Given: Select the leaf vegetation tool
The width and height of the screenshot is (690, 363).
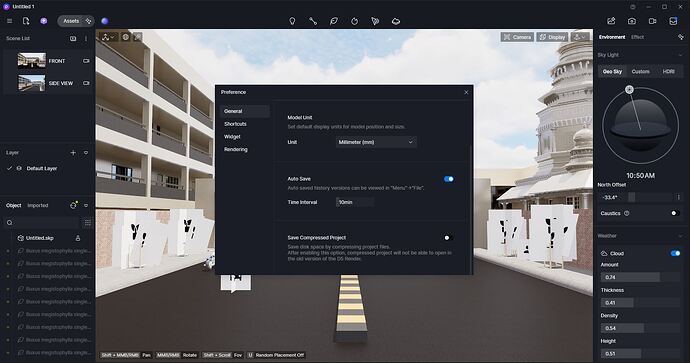Looking at the screenshot, I should (334, 21).
